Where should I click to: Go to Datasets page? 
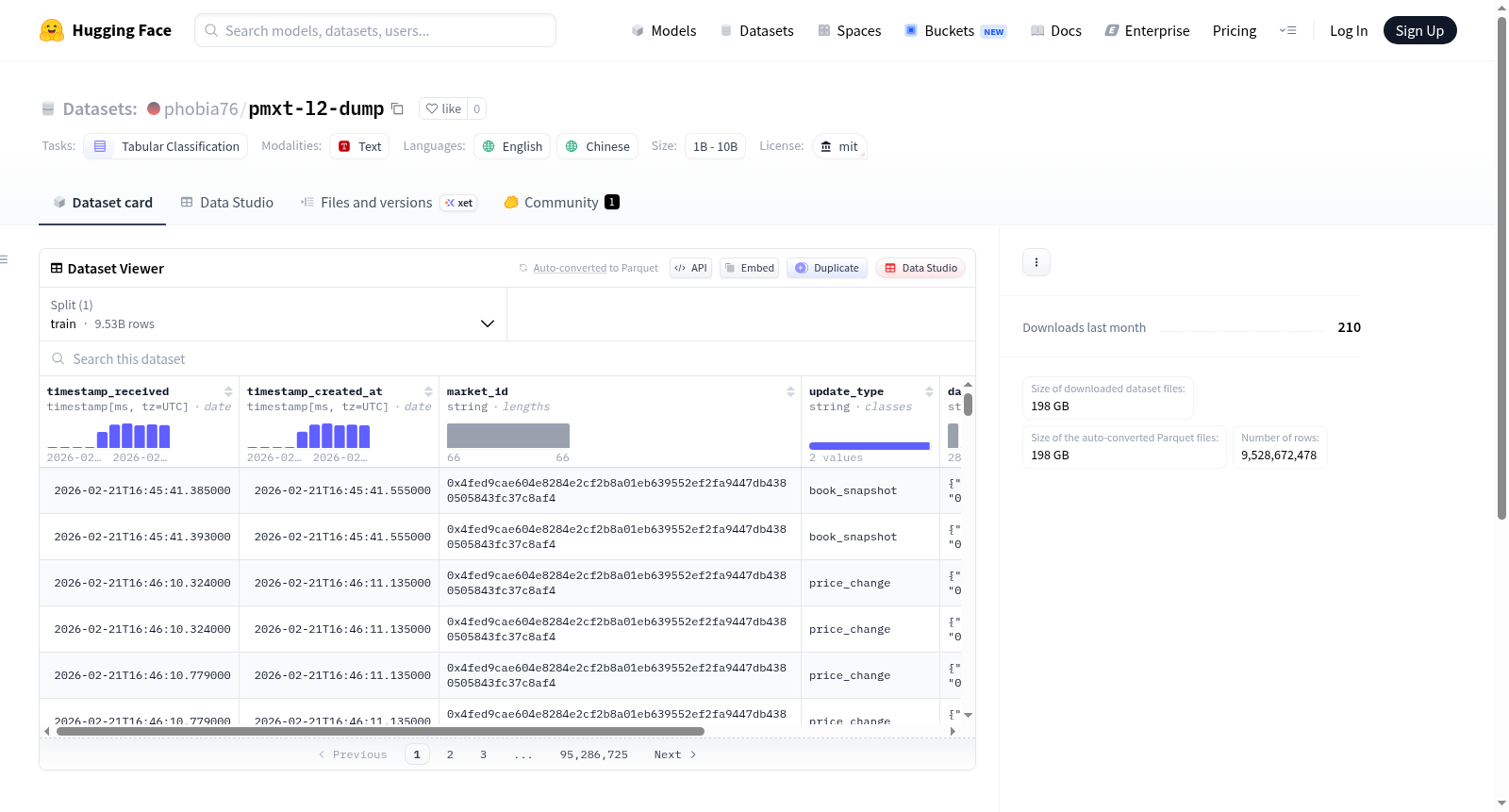coord(756,31)
